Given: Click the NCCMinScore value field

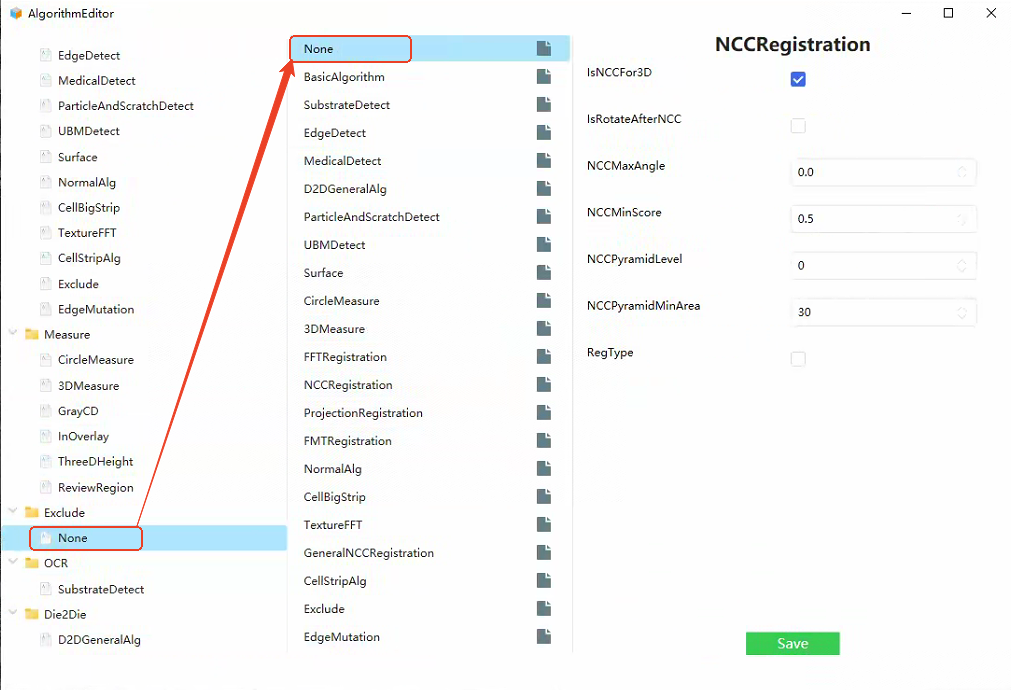Looking at the screenshot, I should pos(883,219).
